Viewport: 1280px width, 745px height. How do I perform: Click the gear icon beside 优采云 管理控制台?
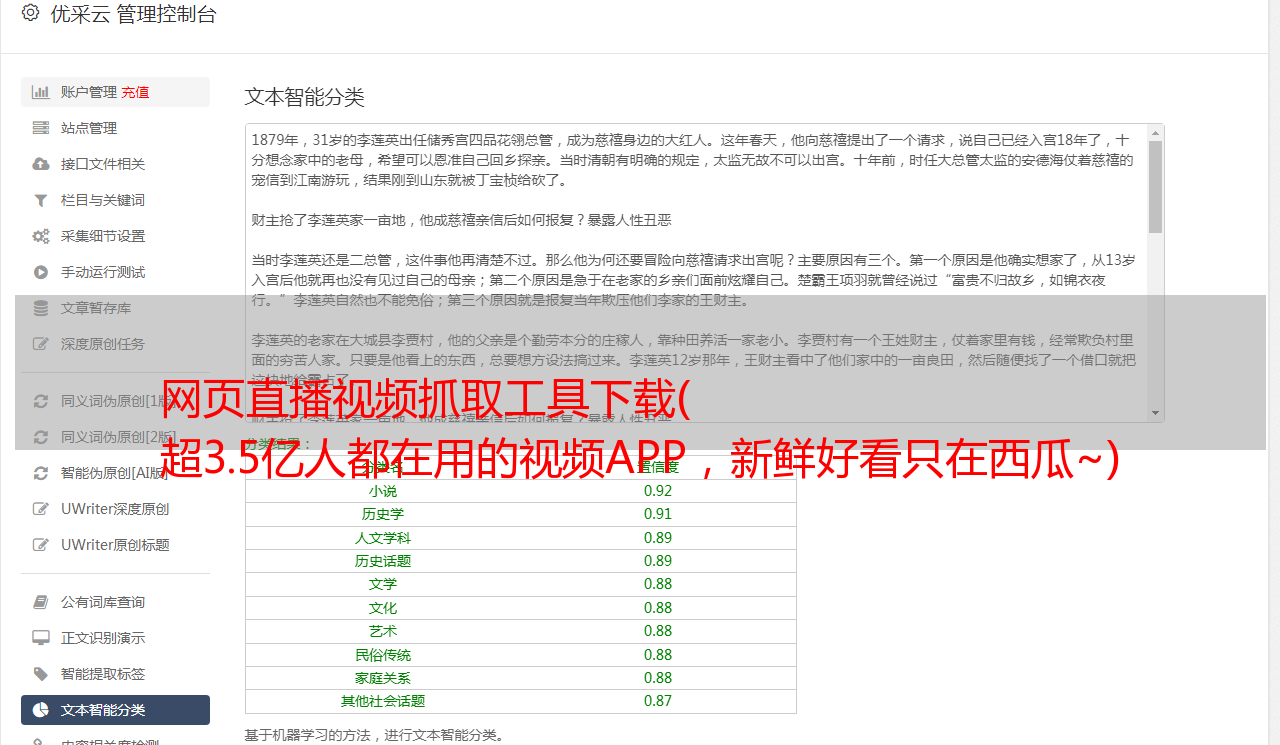[x=30, y=13]
